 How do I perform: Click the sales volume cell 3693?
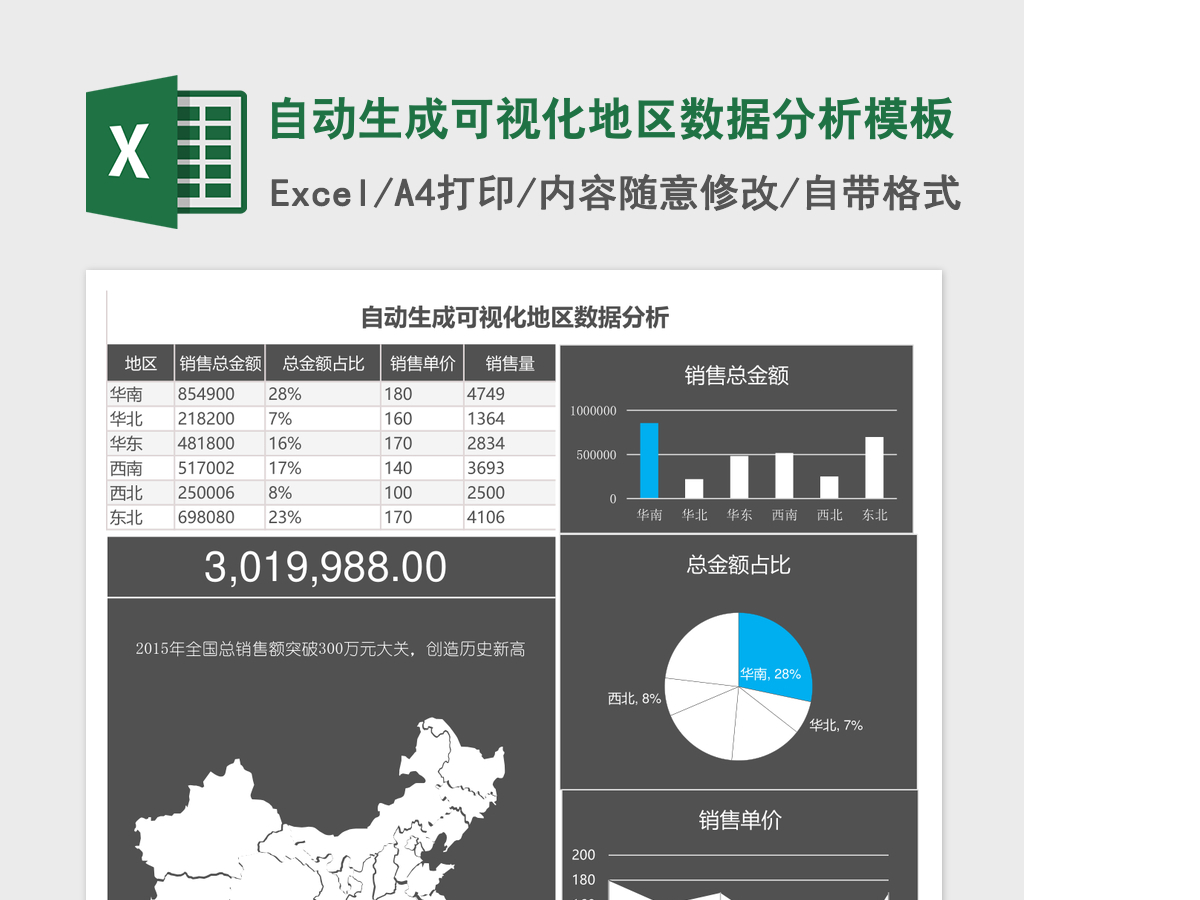(510, 468)
